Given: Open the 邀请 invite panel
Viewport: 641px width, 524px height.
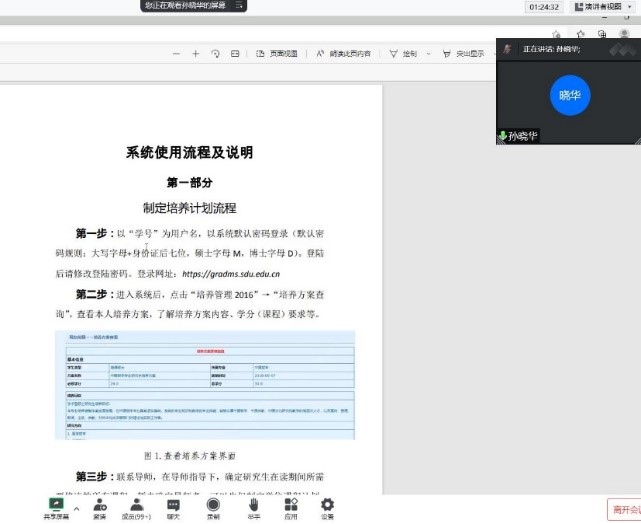Looking at the screenshot, I should [100, 509].
